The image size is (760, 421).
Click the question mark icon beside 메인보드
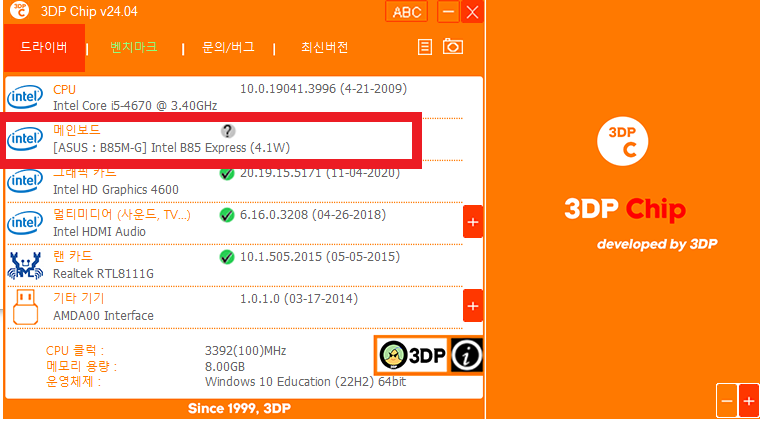coord(228,131)
